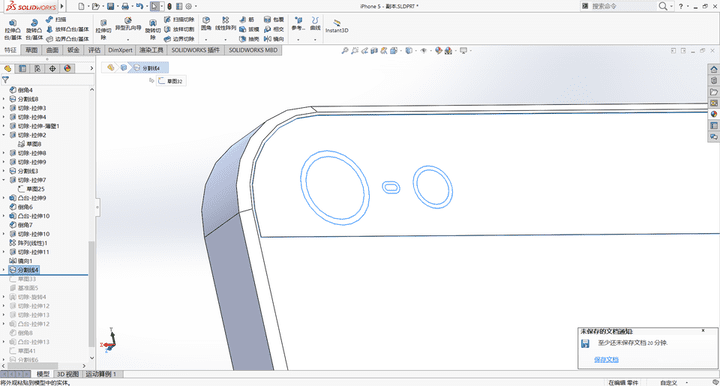Open the dropdown under 异型孔向导
Image resolution: width=720 pixels, height=386 pixels.
(x=128, y=39)
